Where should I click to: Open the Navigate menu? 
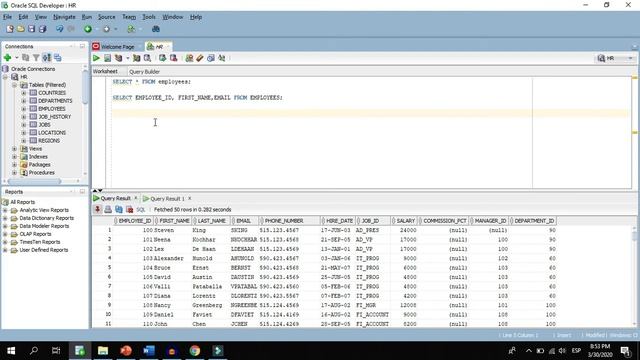(64, 17)
